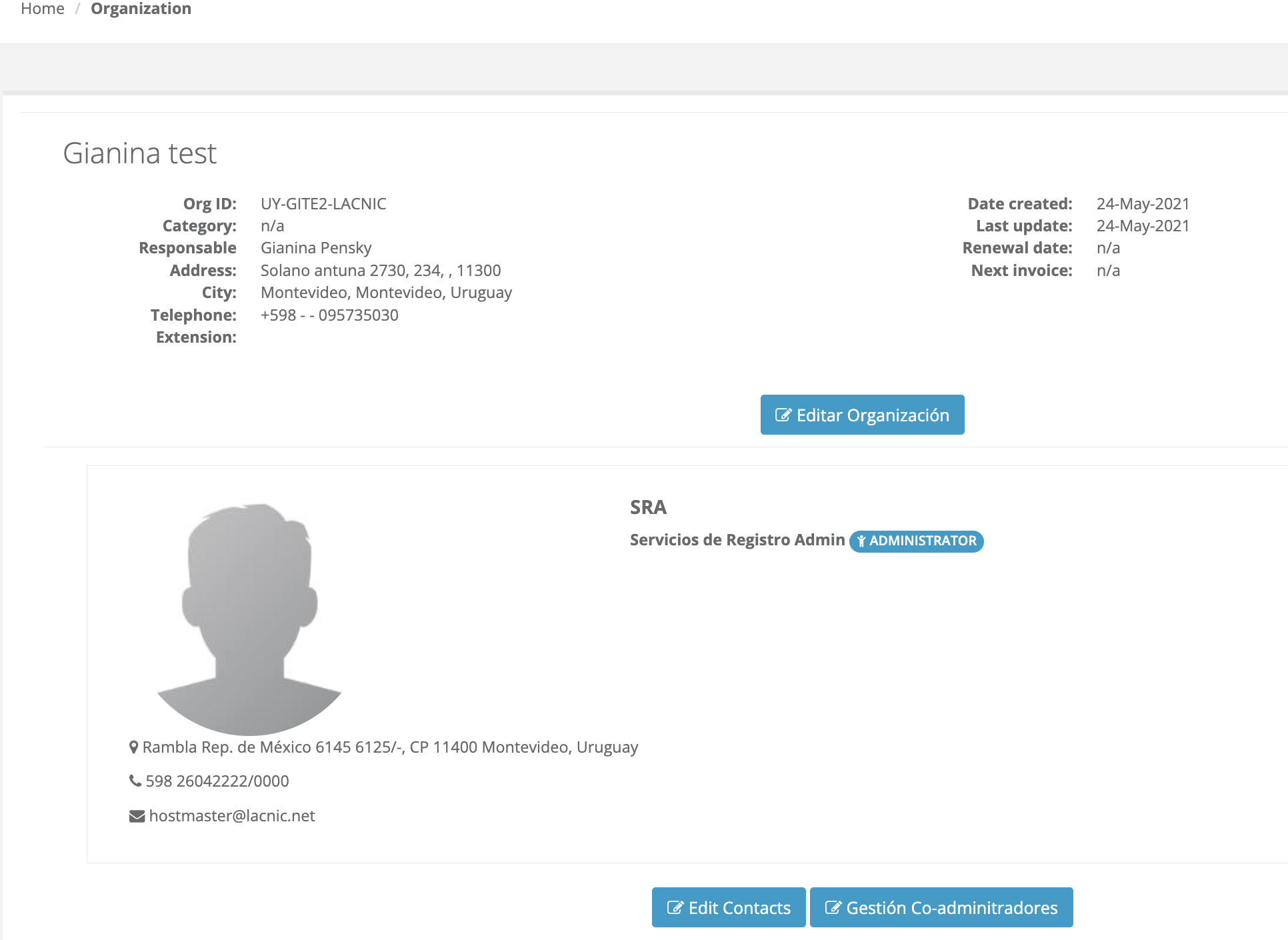Image resolution: width=1288 pixels, height=940 pixels.
Task: Click the edit icon in Gestión Co-adminitradores
Action: coord(832,907)
